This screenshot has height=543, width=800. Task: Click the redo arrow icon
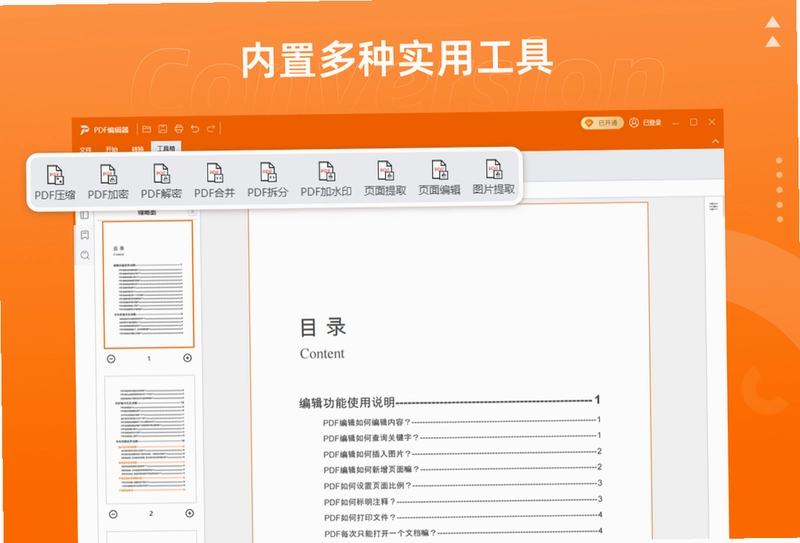click(211, 128)
